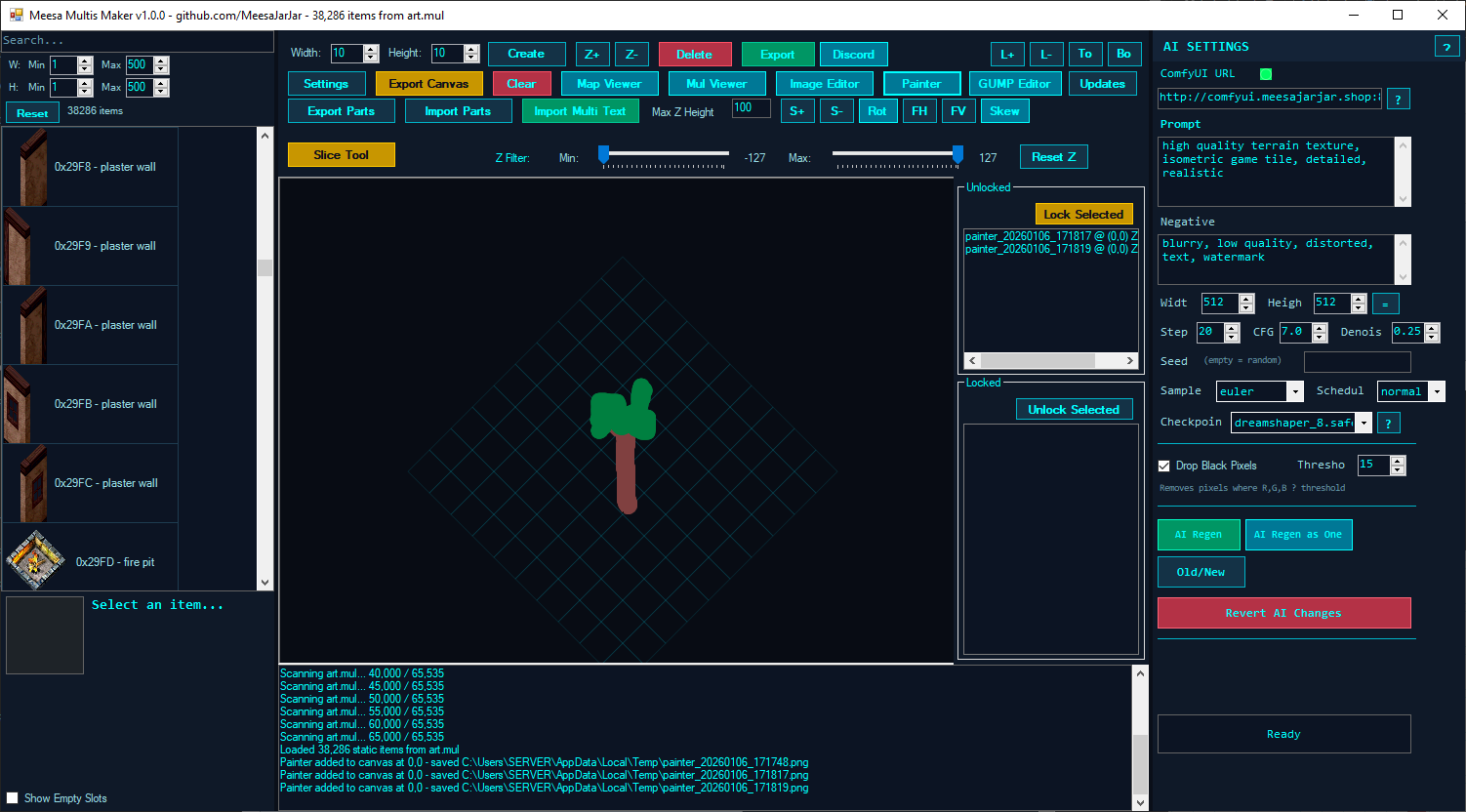Pick the 0x29FD fire pit item image

[x=36, y=561]
